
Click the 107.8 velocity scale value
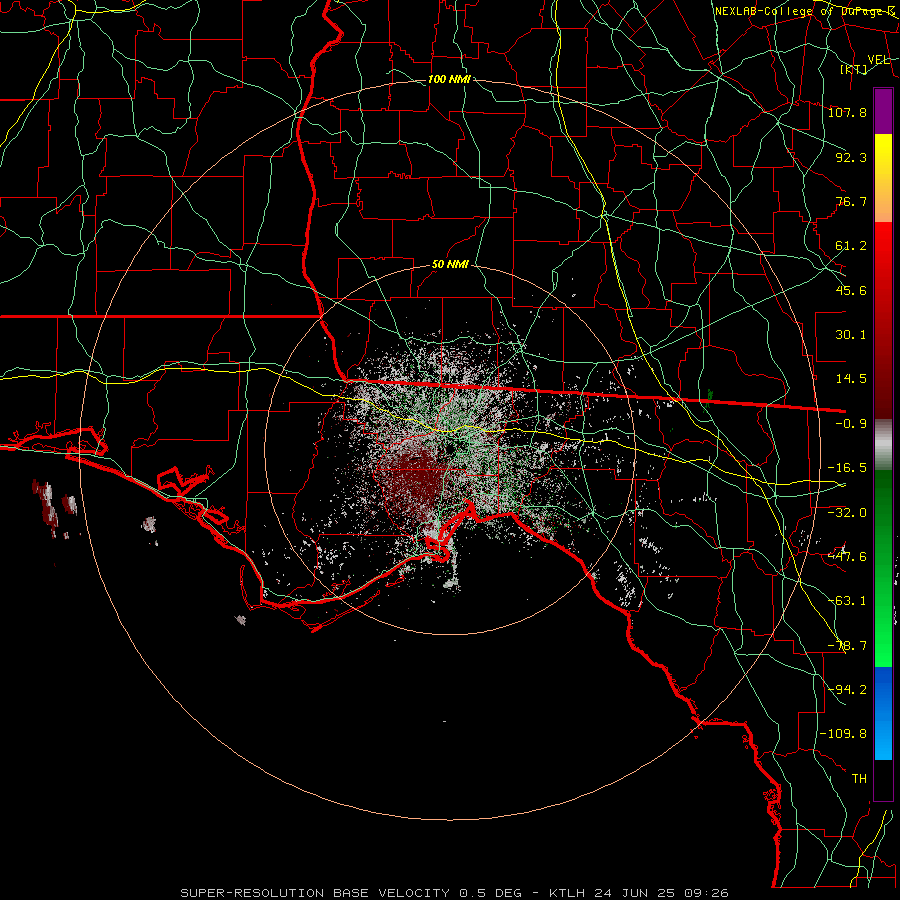pyautogui.click(x=847, y=112)
